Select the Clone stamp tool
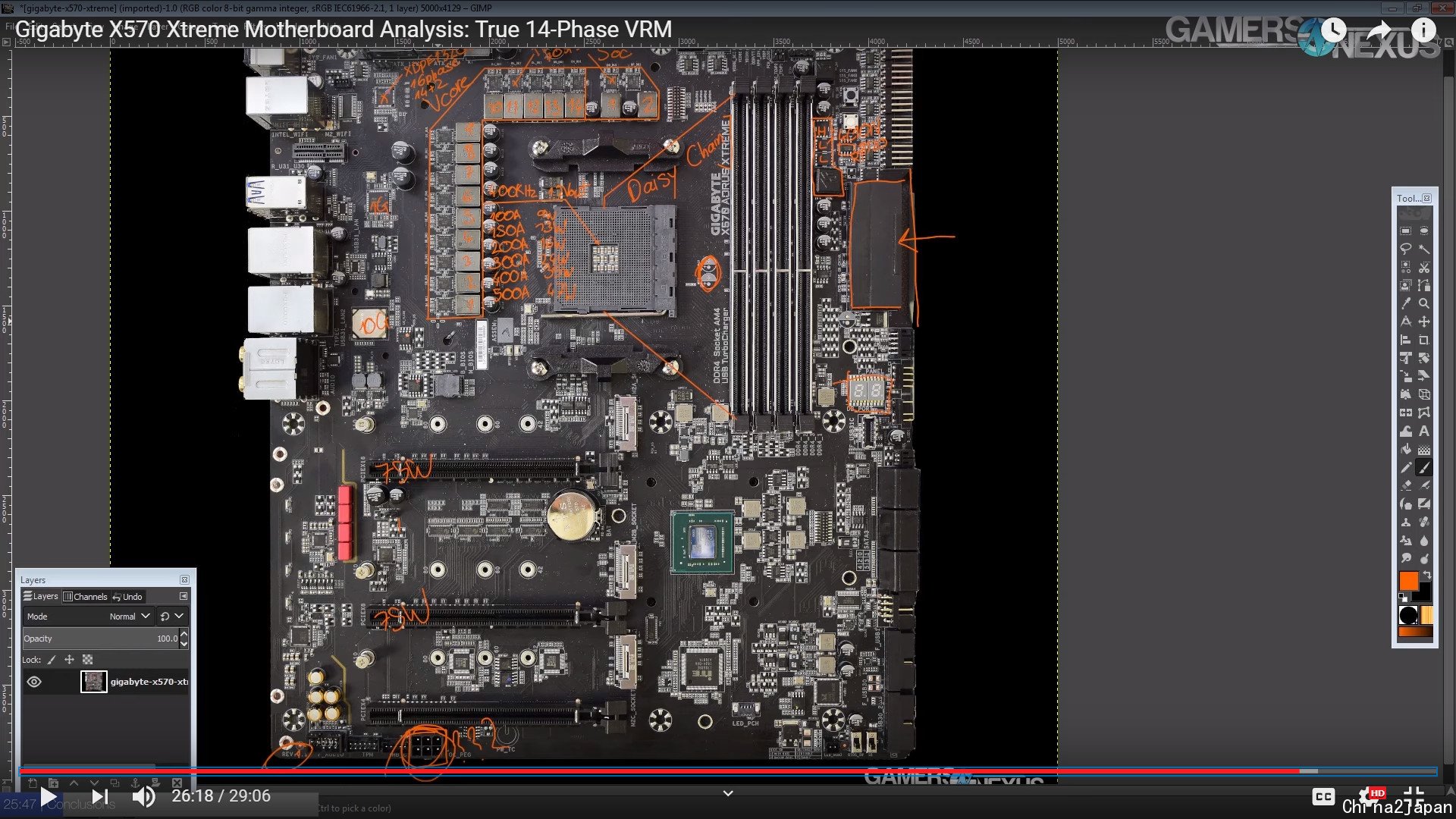 [1405, 522]
